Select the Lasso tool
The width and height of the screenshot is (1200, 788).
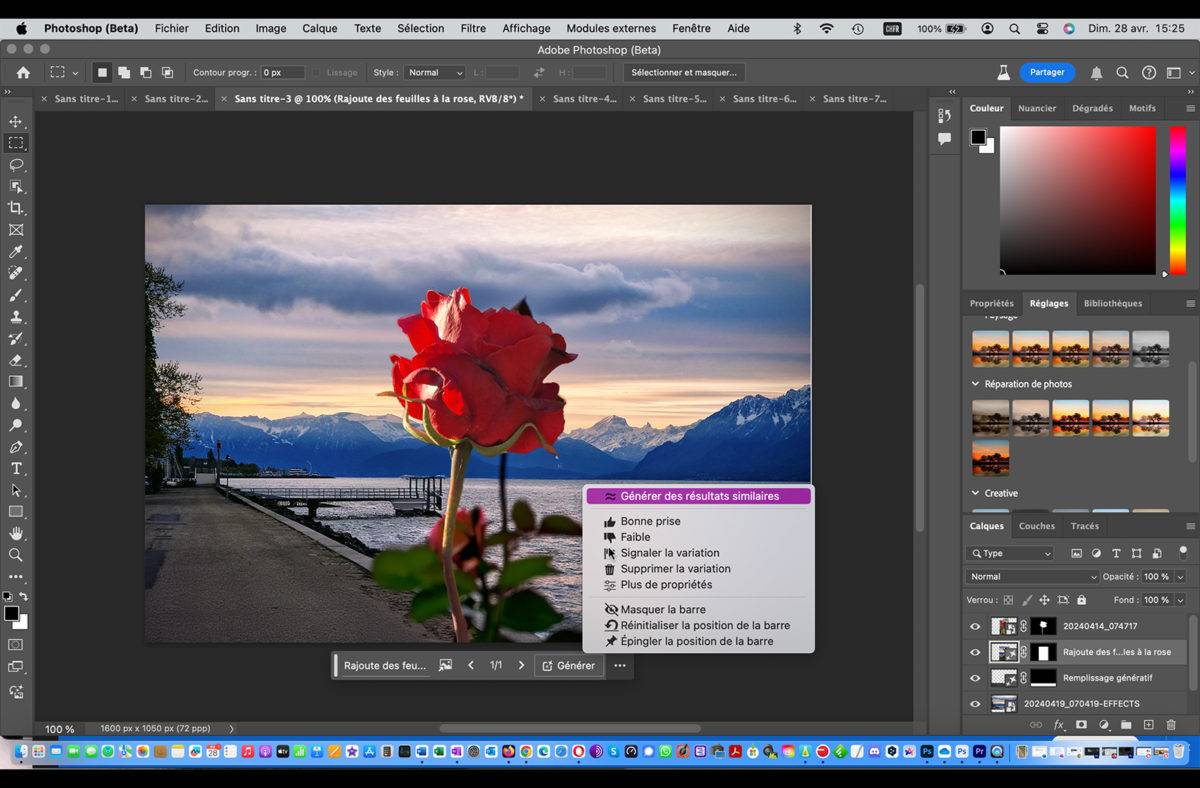click(x=15, y=165)
